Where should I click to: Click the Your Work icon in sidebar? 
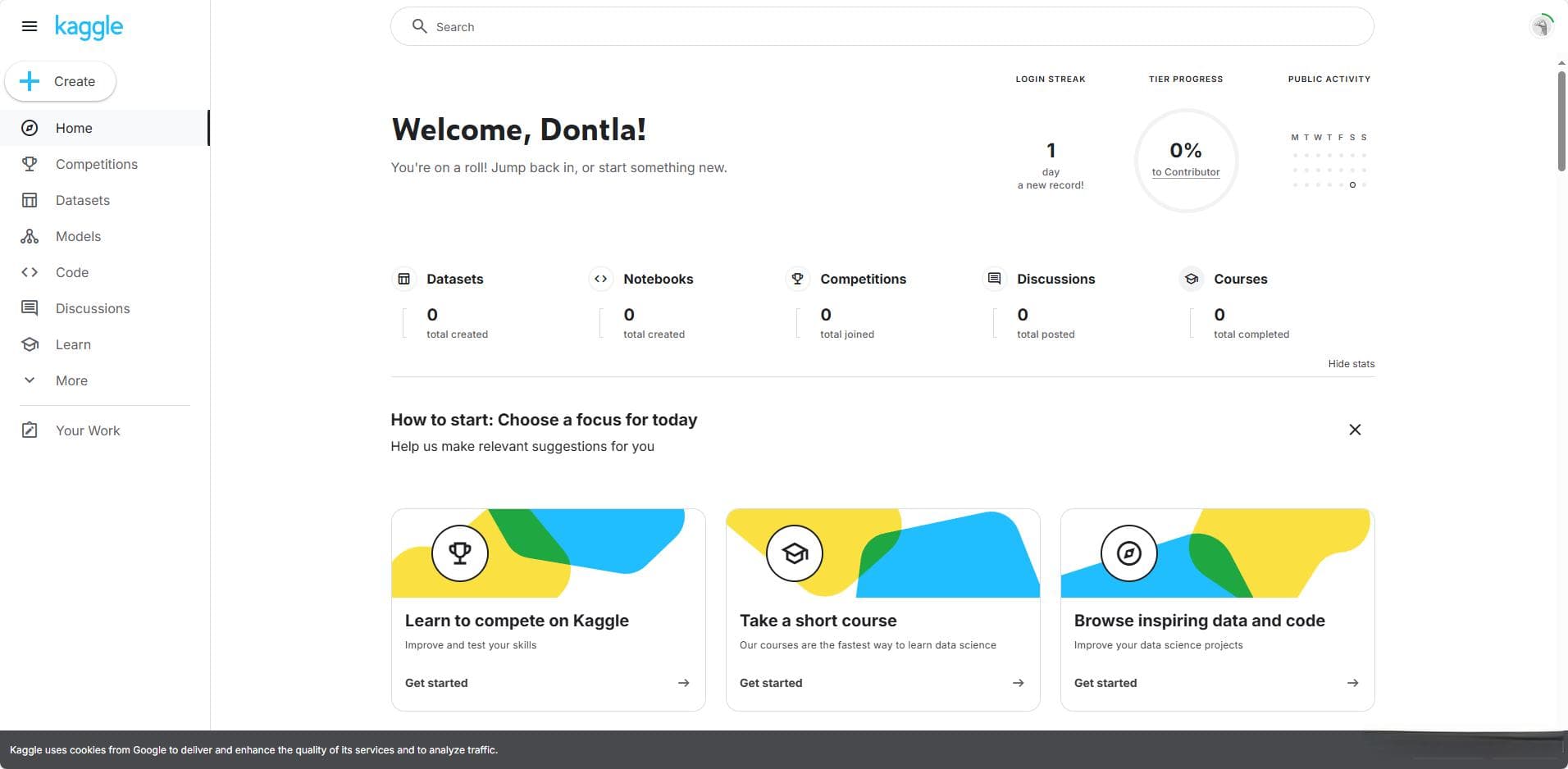[x=30, y=430]
